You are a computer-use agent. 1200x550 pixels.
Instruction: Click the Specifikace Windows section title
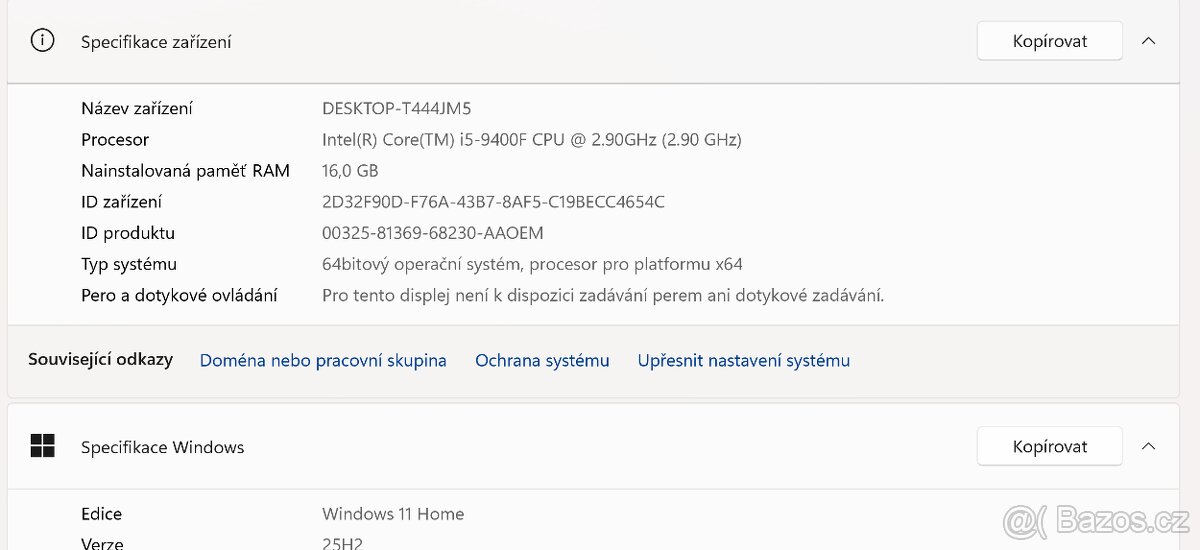[162, 447]
